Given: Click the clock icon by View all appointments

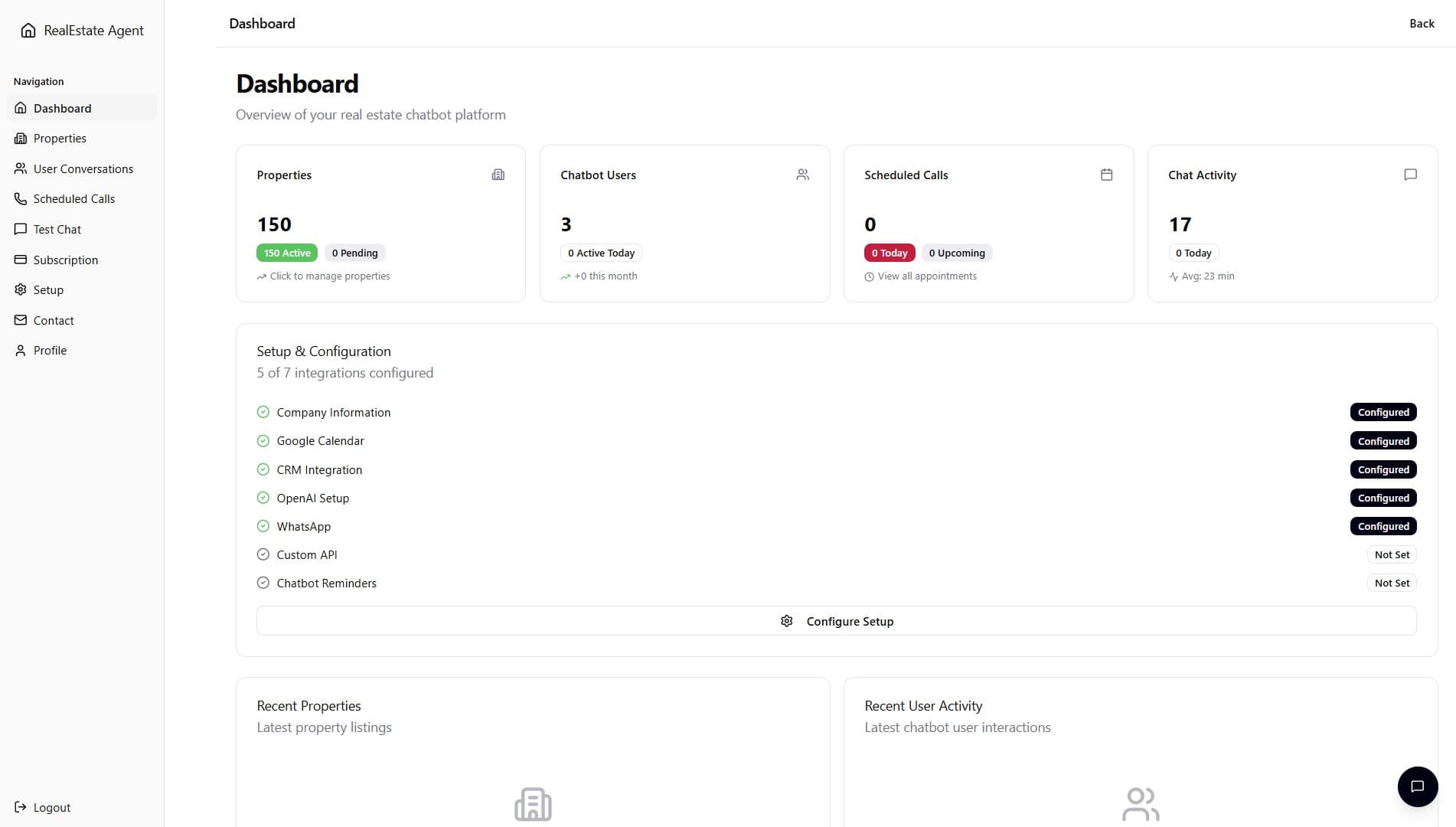Looking at the screenshot, I should click(869, 277).
